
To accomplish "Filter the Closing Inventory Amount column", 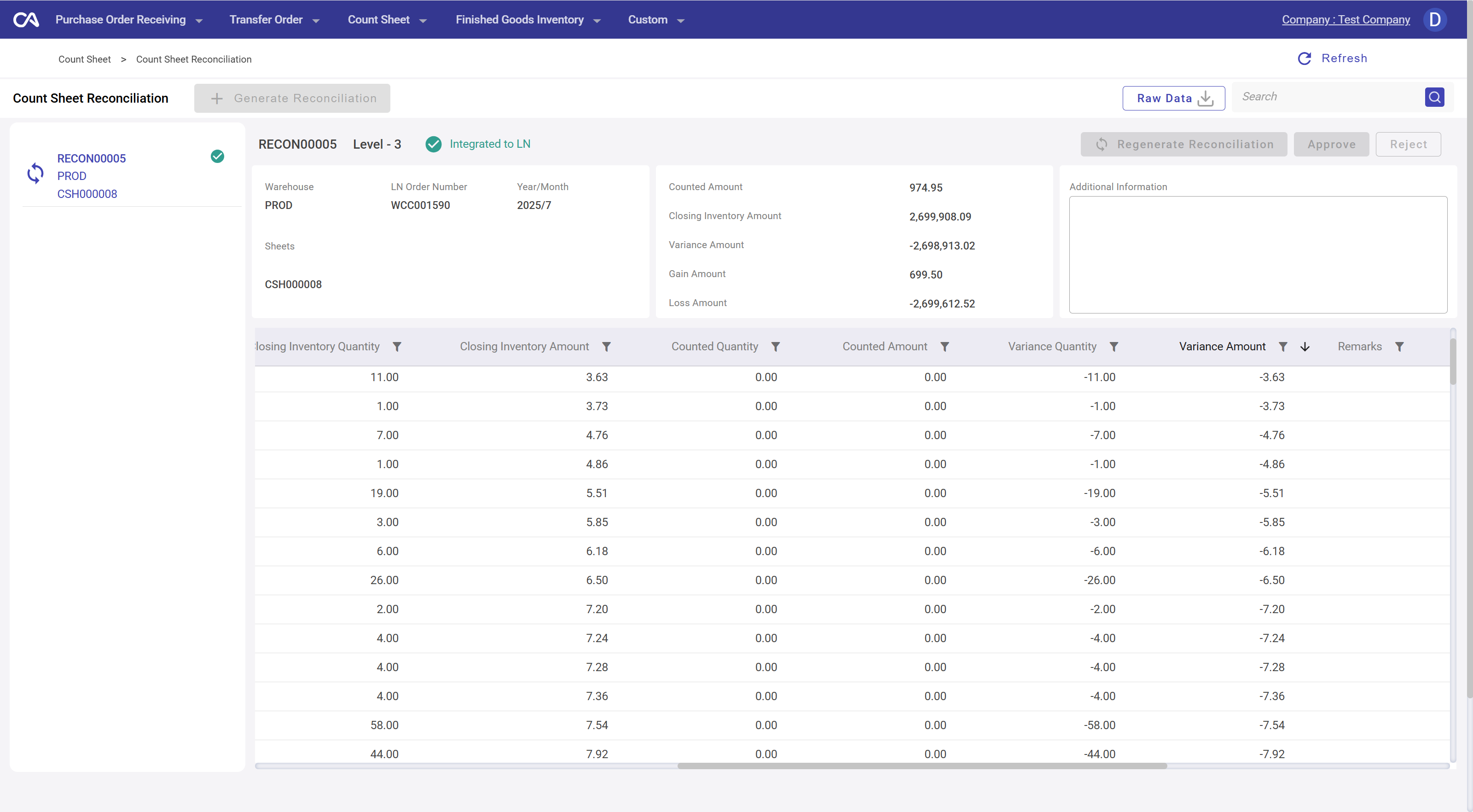I will [606, 347].
